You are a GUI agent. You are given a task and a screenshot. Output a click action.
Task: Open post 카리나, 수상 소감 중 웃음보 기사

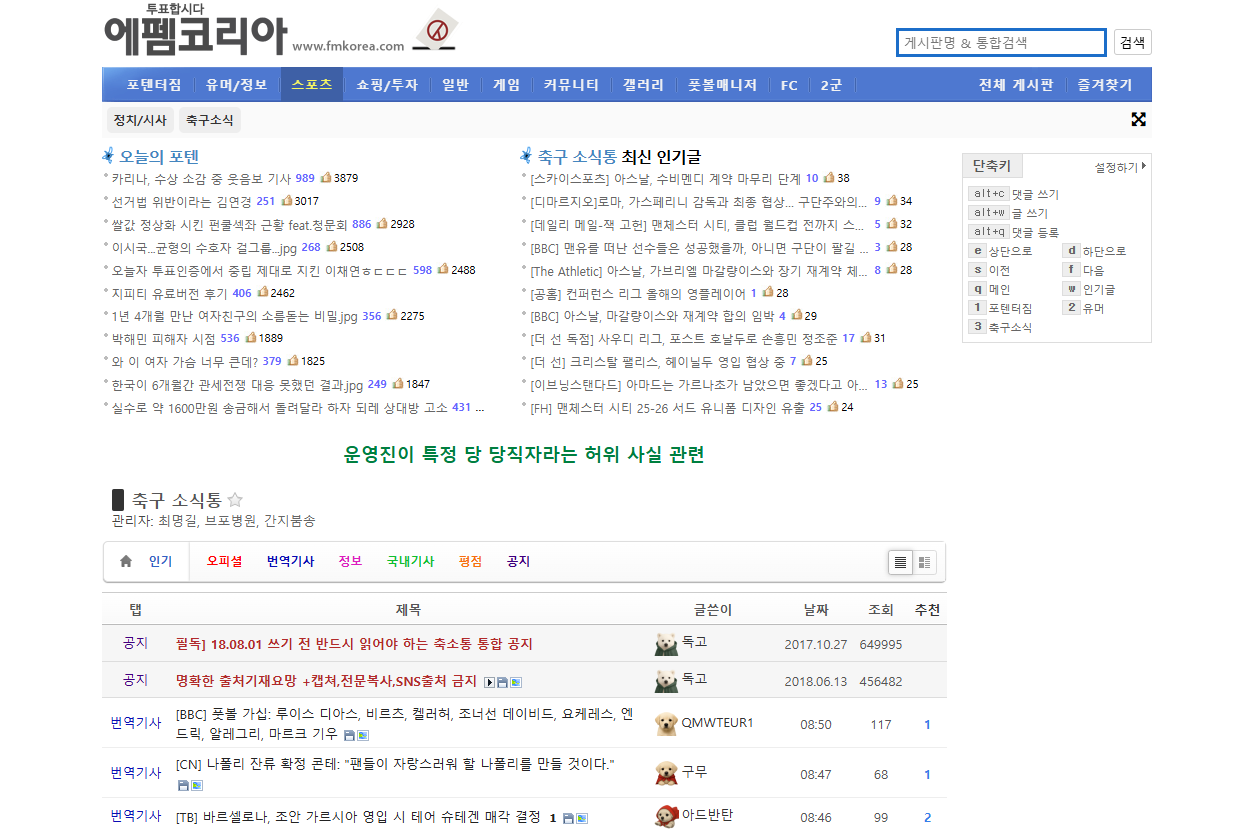coord(201,178)
